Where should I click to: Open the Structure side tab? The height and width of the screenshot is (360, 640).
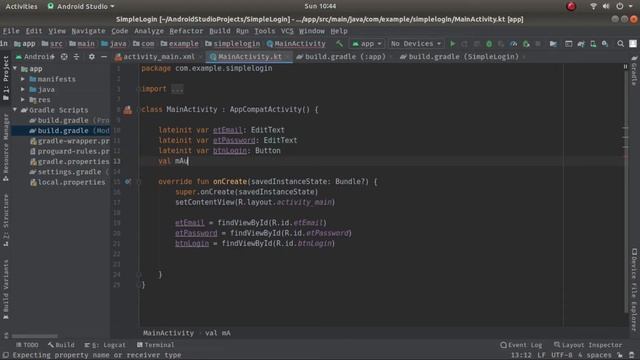[x=5, y=220]
